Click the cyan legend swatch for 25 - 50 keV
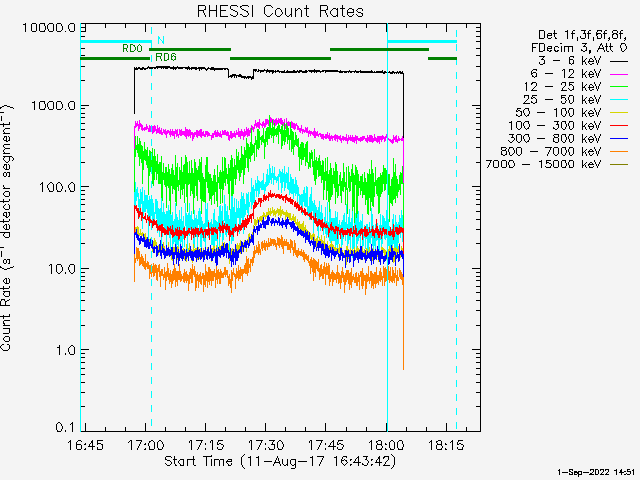The width and height of the screenshot is (640, 480). click(x=619, y=100)
